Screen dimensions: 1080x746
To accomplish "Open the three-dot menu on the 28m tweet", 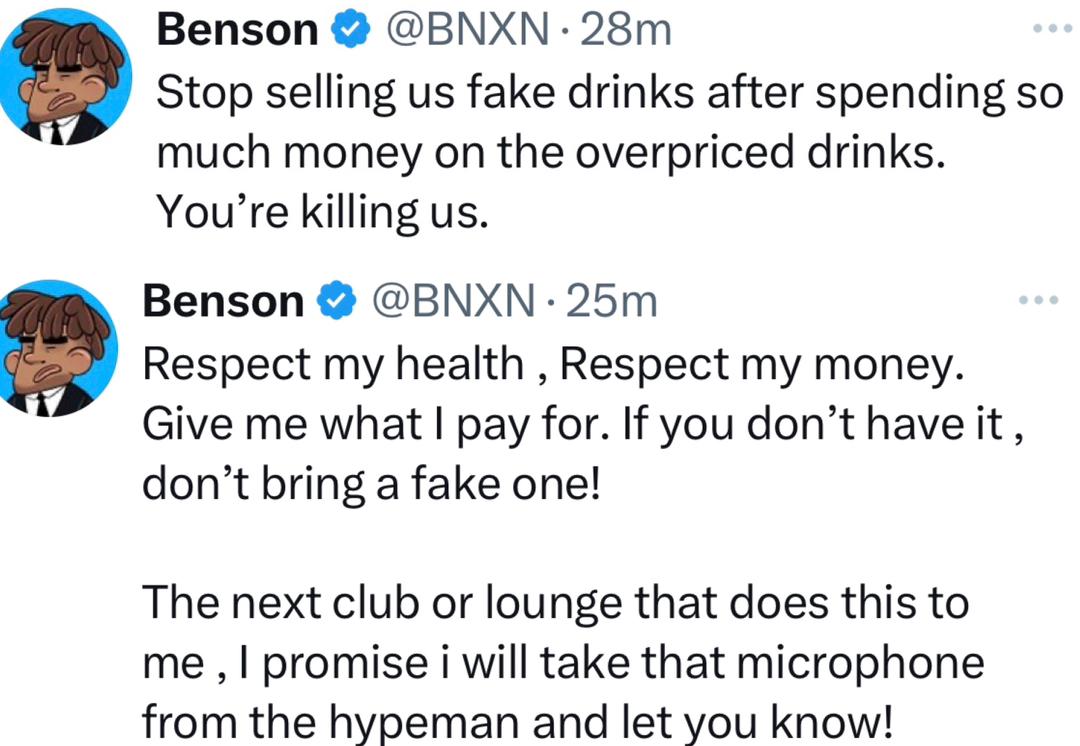I will click(1051, 30).
